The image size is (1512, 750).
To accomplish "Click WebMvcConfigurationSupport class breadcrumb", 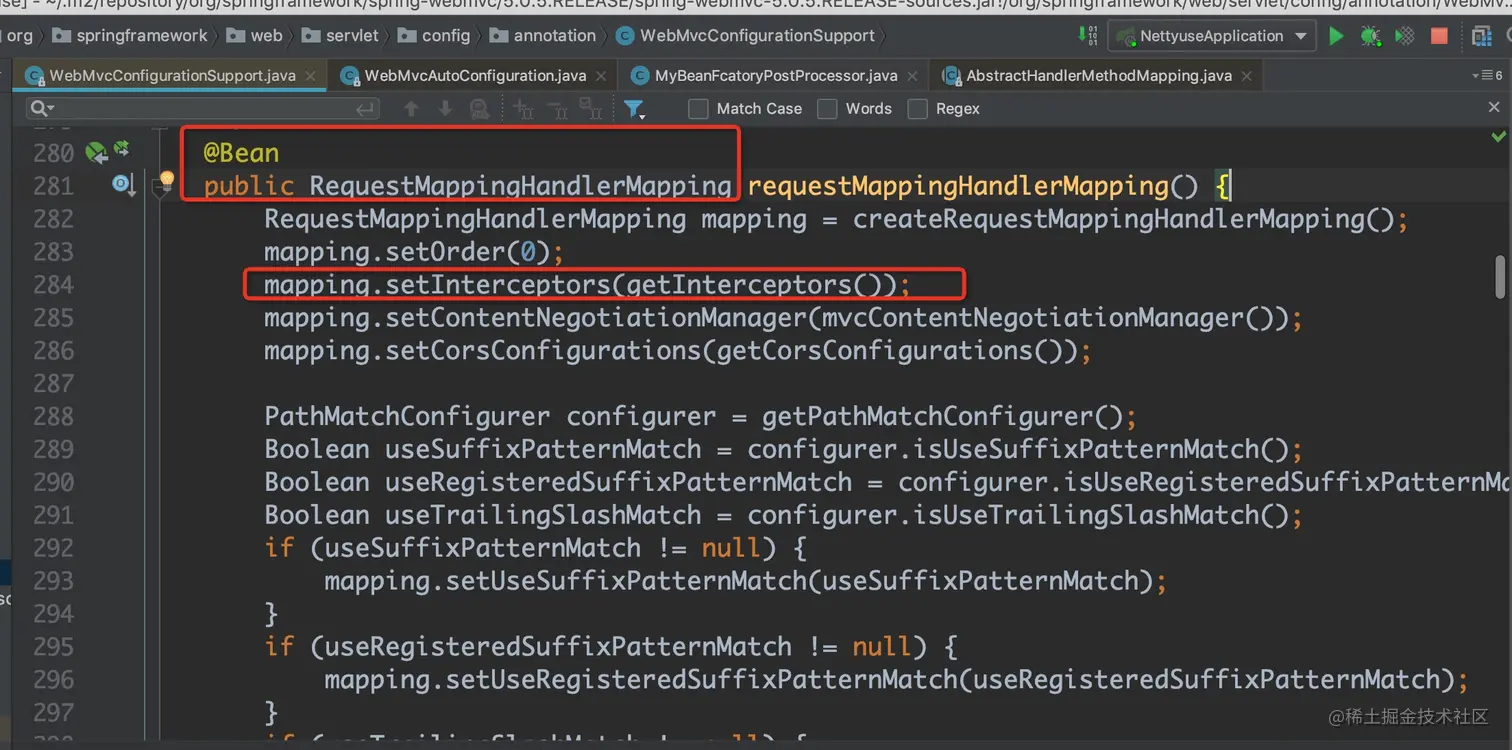I will coord(745,36).
